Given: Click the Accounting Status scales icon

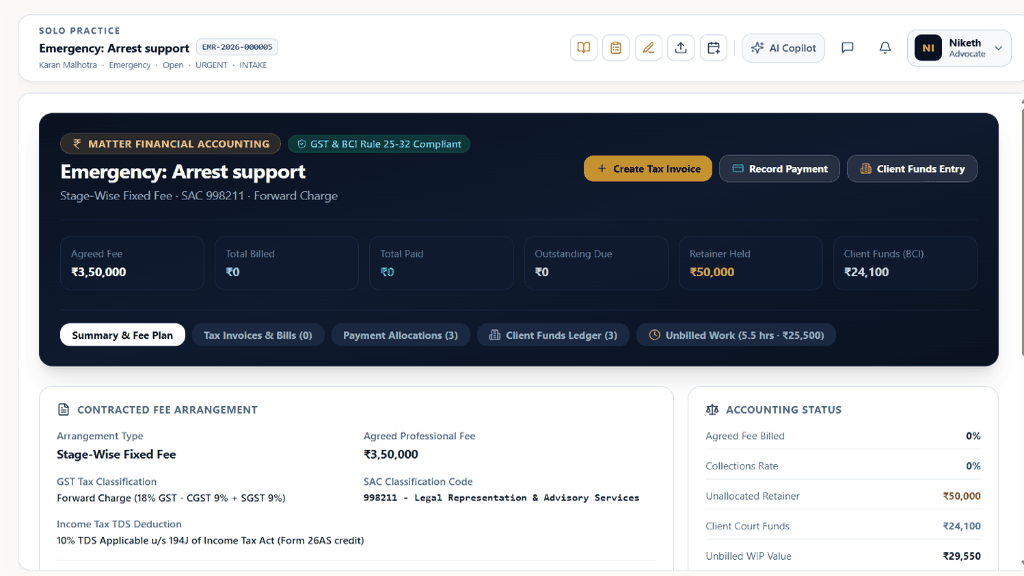Looking at the screenshot, I should (712, 409).
